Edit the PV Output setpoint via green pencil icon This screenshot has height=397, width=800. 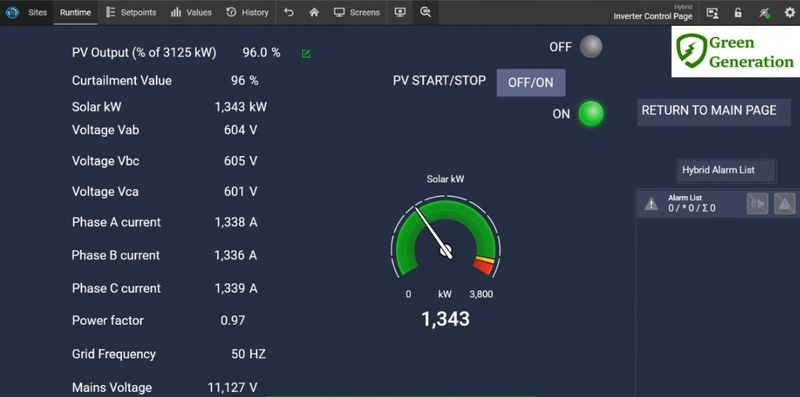306,54
